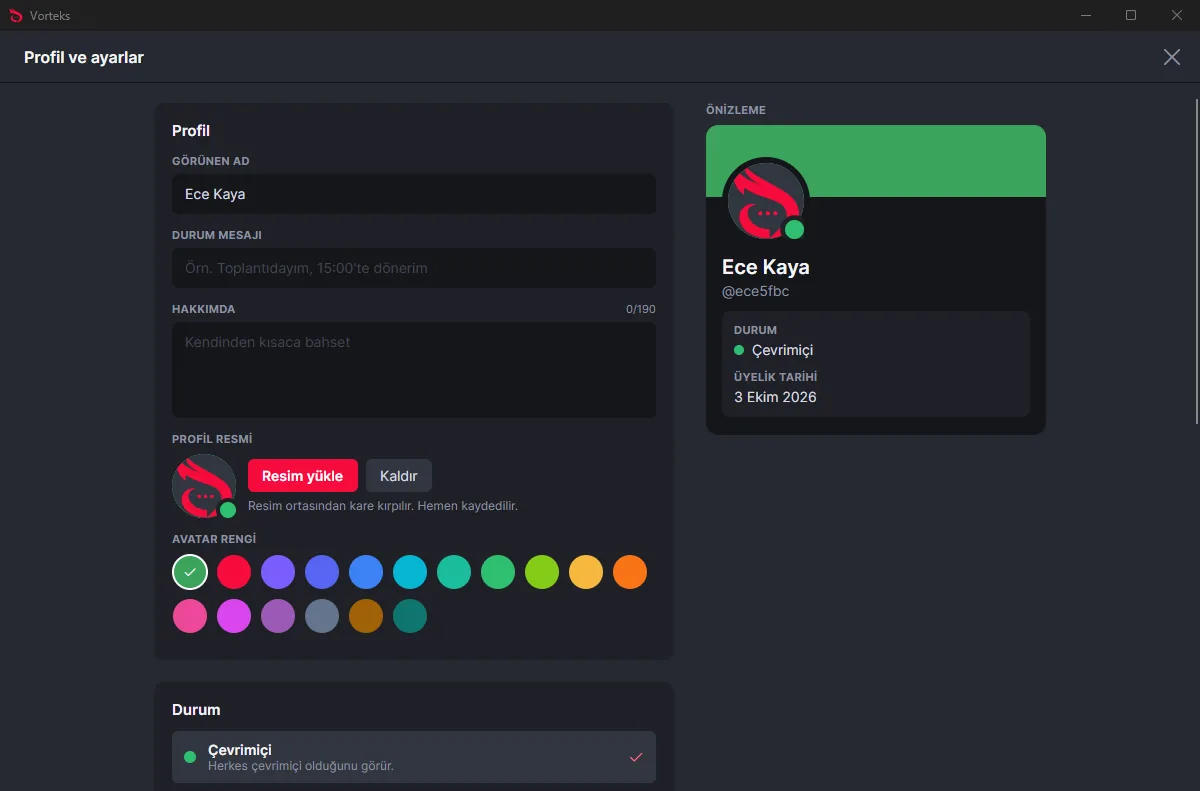Pick the violet avatar color swatch
1200x791 pixels.
(278, 572)
